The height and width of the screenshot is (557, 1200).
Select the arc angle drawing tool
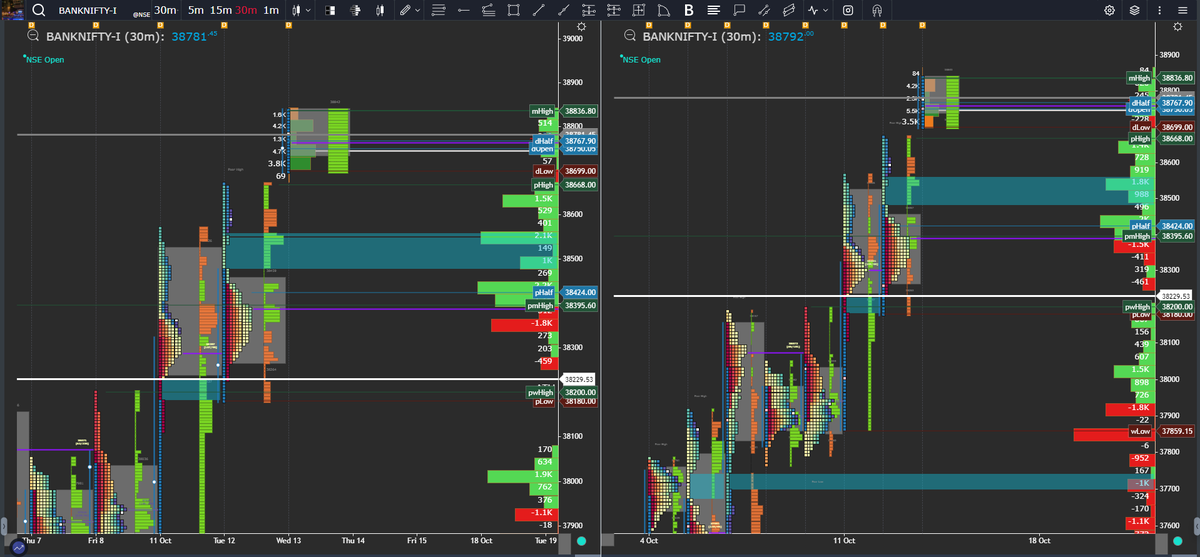pos(663,10)
